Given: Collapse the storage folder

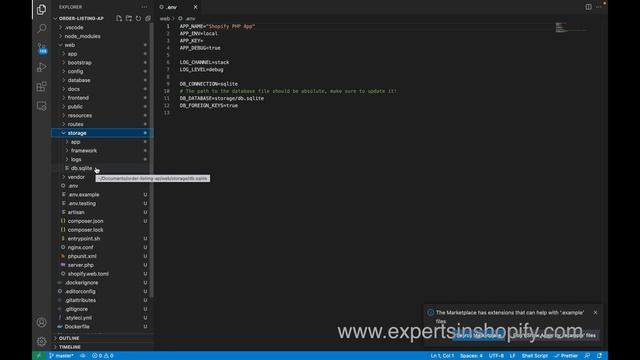Looking at the screenshot, I should [102, 133].
